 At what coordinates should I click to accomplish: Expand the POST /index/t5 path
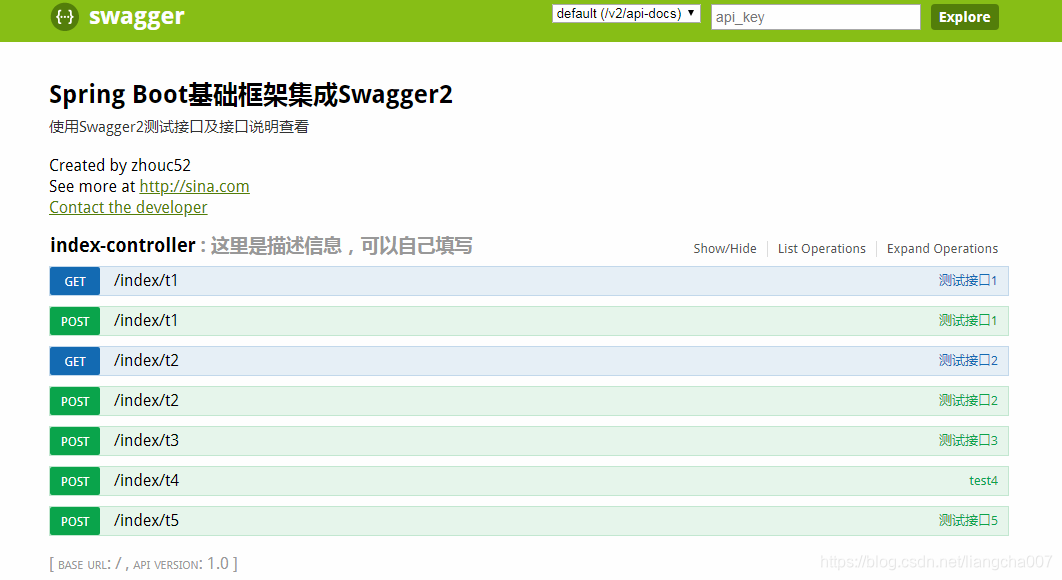pos(146,520)
